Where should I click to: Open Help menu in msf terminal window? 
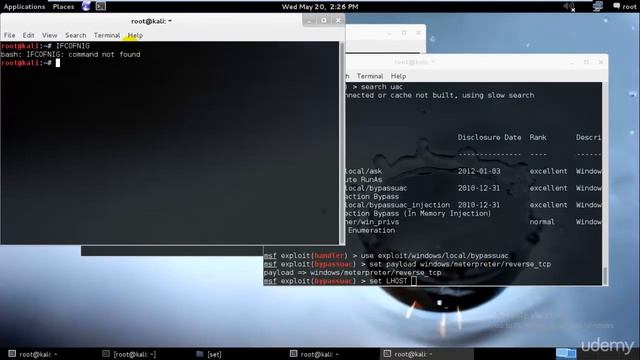[x=398, y=76]
